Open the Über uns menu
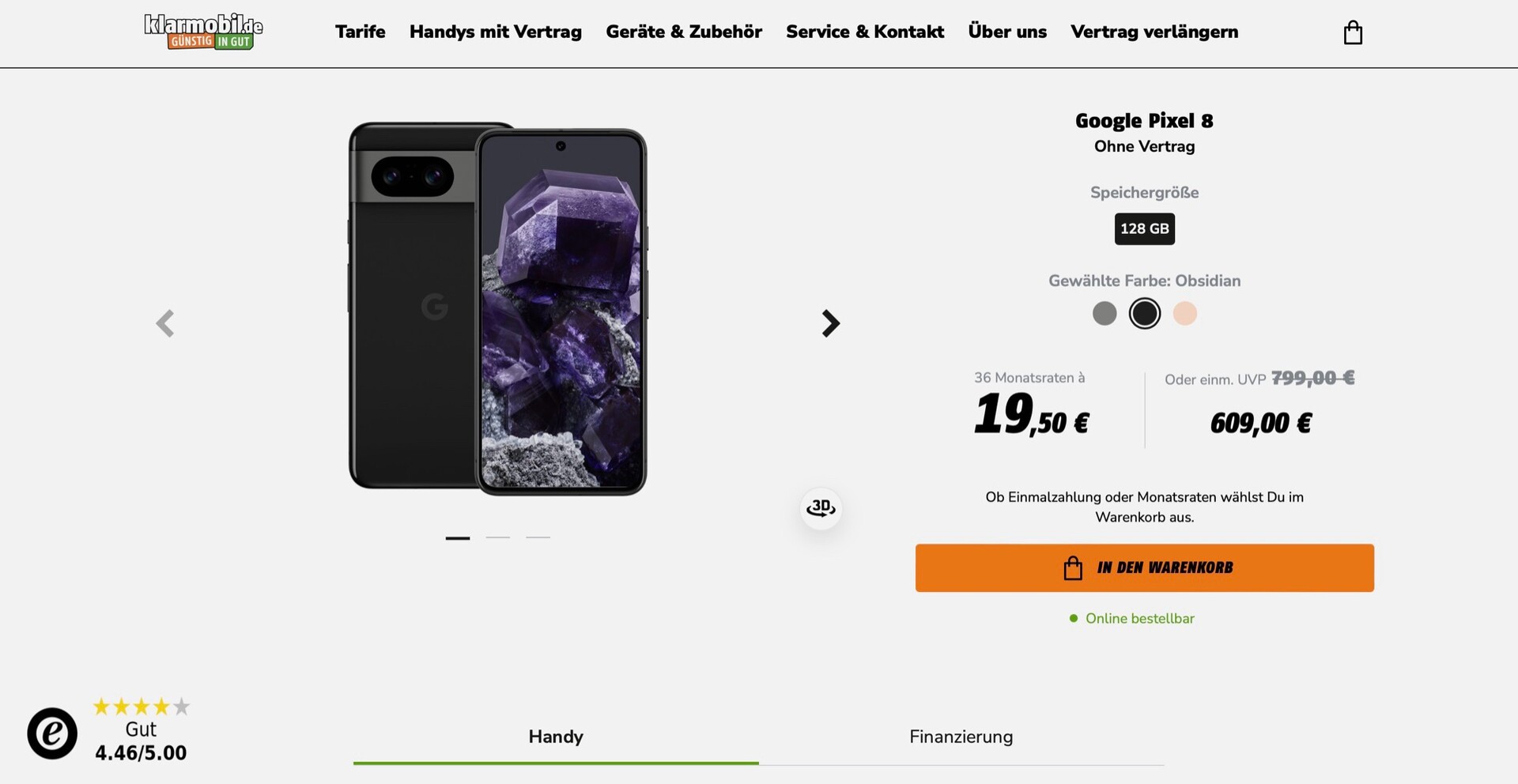The height and width of the screenshot is (784, 1518). pos(1007,32)
